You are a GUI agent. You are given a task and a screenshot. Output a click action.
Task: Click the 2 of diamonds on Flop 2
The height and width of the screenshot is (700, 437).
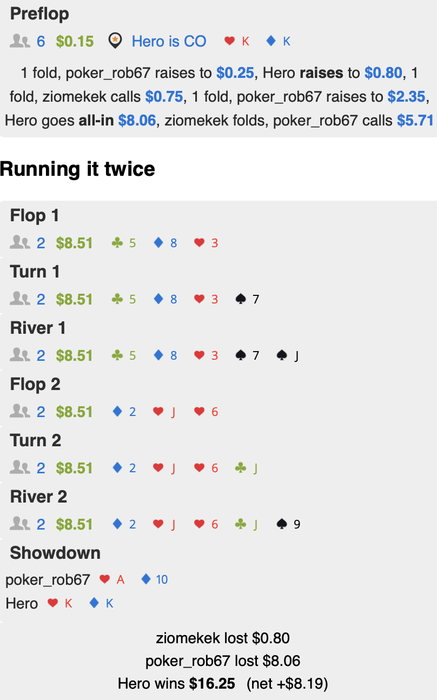click(124, 412)
